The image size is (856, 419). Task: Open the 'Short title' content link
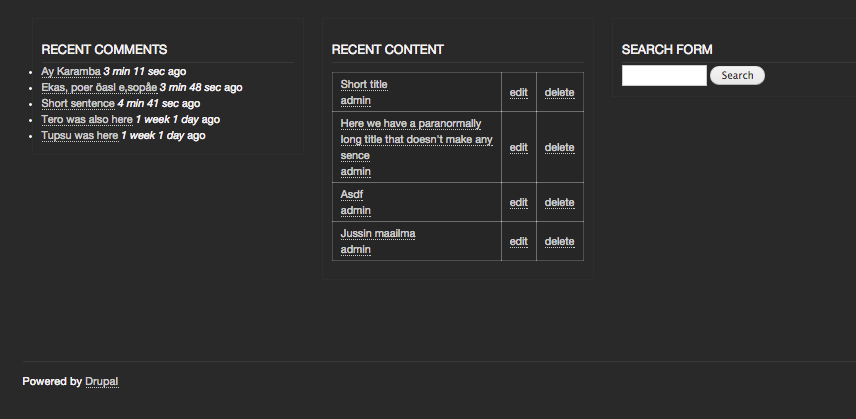click(x=364, y=85)
